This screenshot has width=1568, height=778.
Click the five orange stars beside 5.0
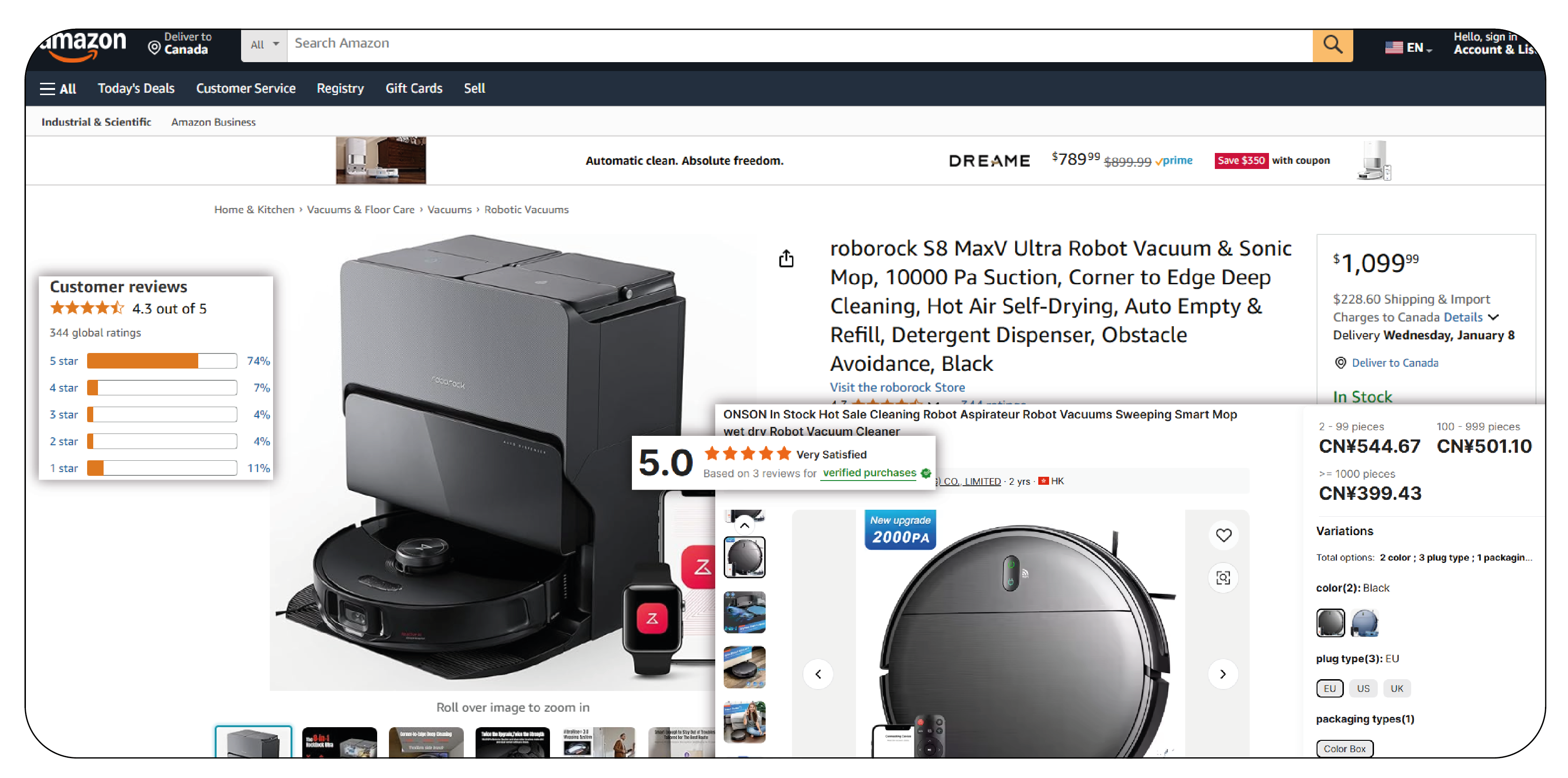[x=747, y=454]
